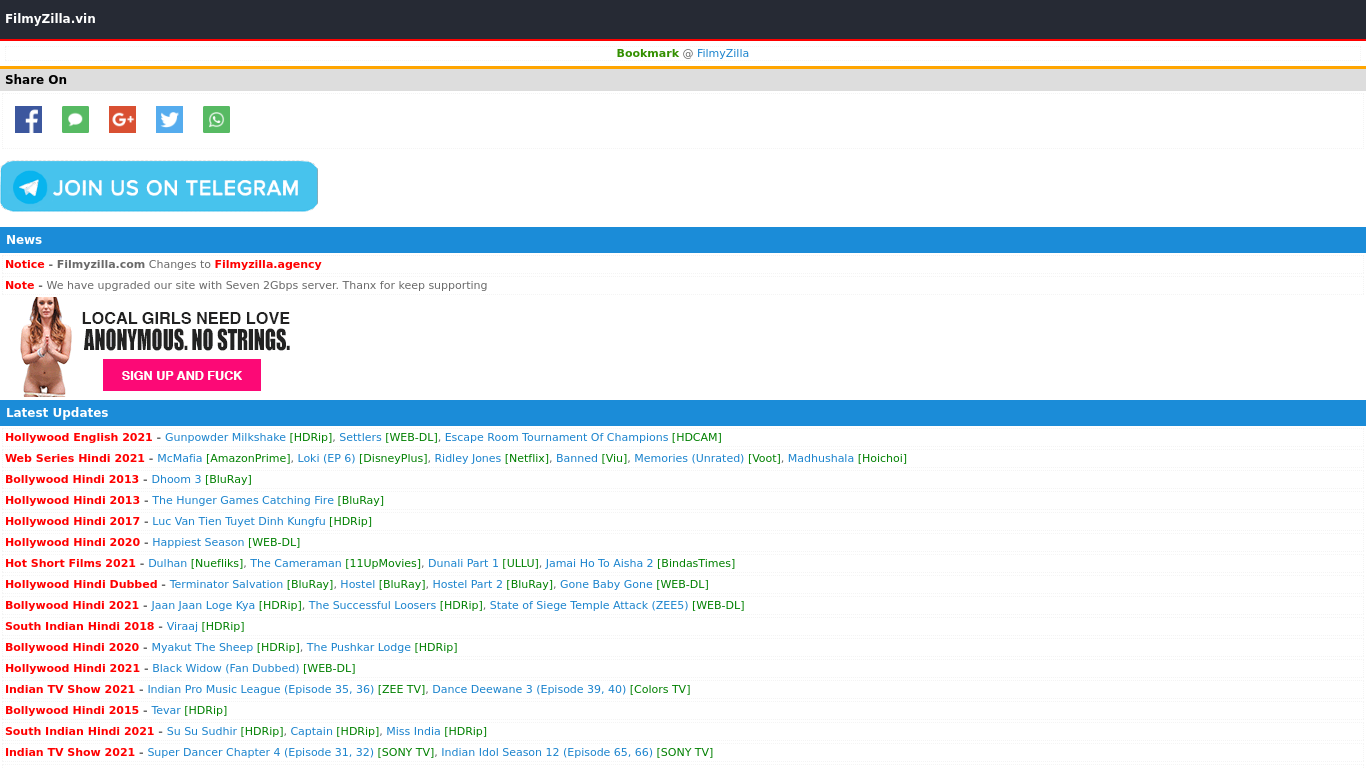Click the FilmyZilla bookmark link

(x=723, y=54)
